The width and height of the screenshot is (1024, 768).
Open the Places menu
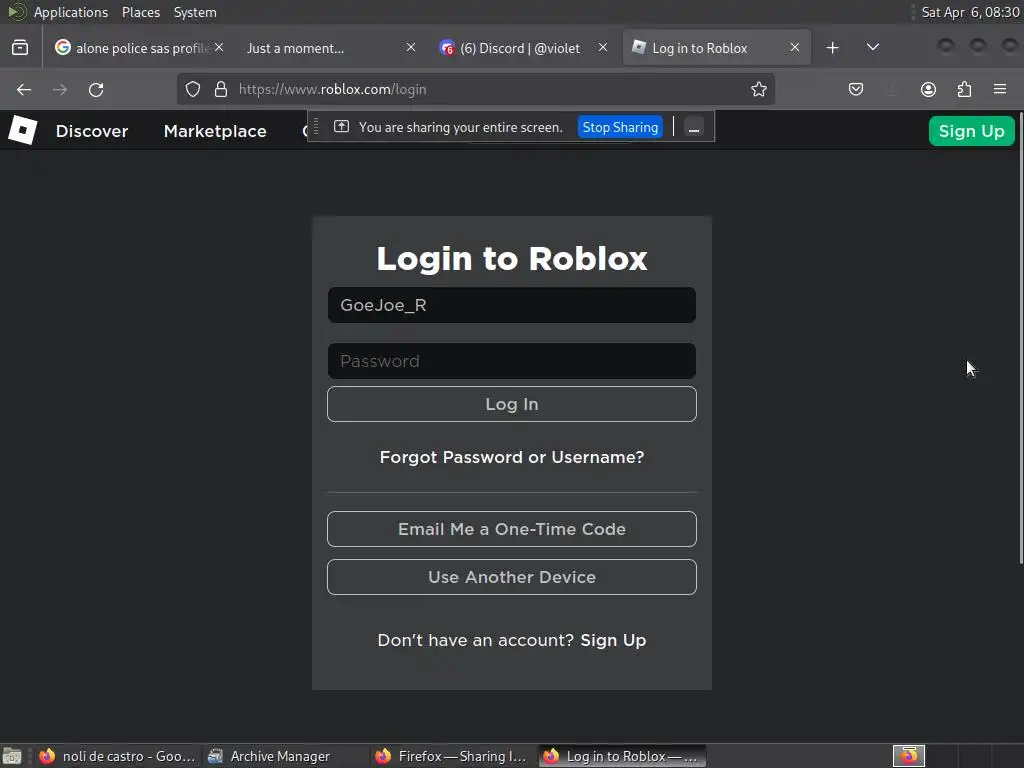tap(140, 12)
